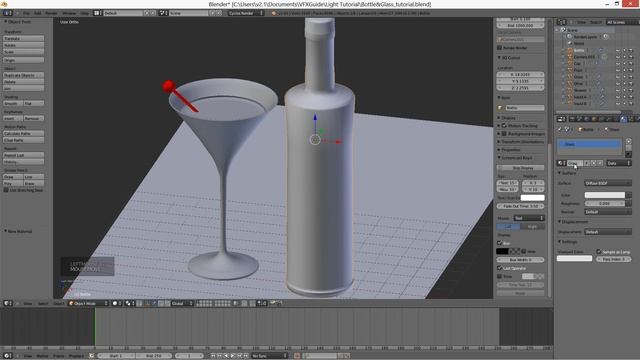
Task: Open the Surface Diffuse BSDF dropdown
Action: tap(608, 183)
